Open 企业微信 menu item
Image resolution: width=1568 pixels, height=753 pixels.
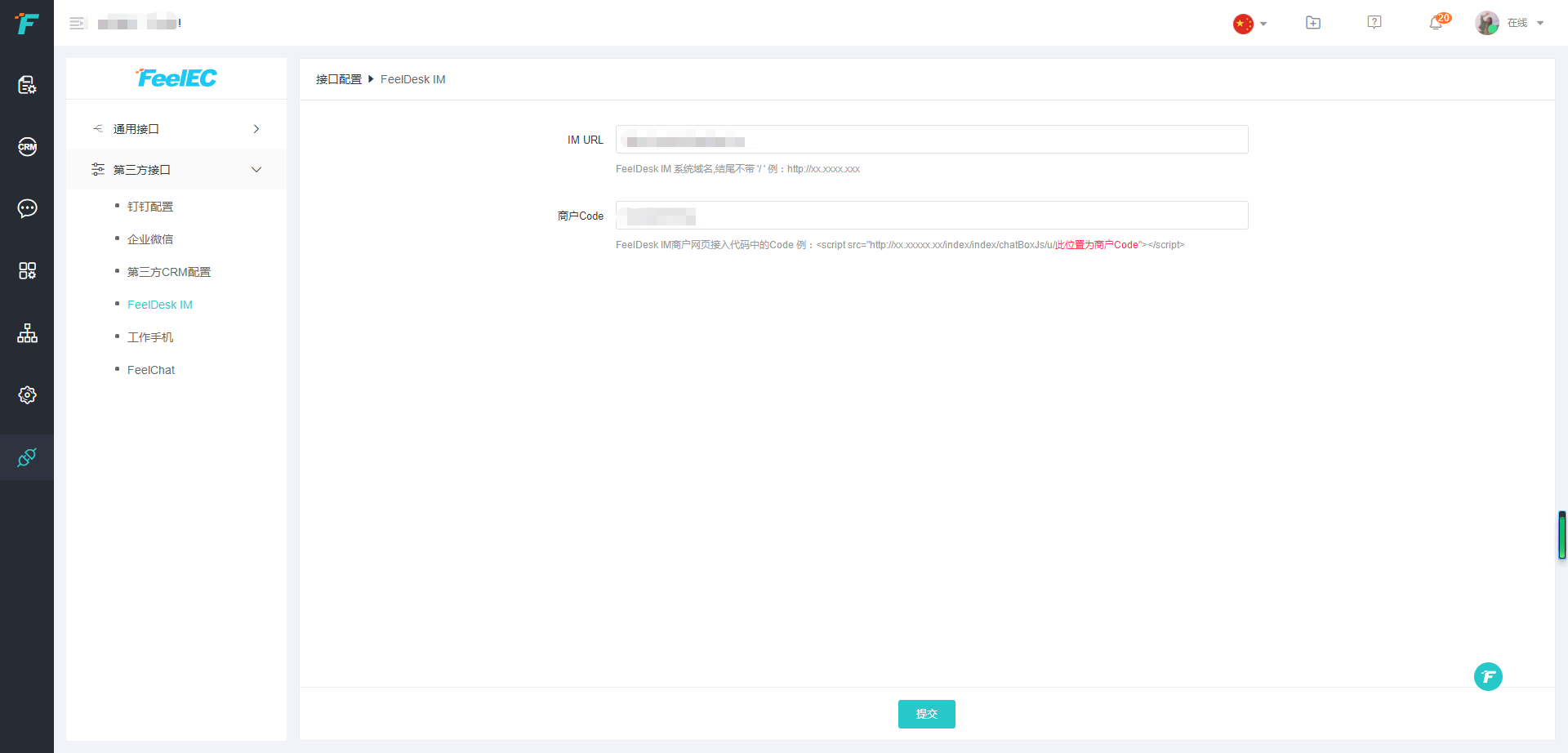[150, 239]
